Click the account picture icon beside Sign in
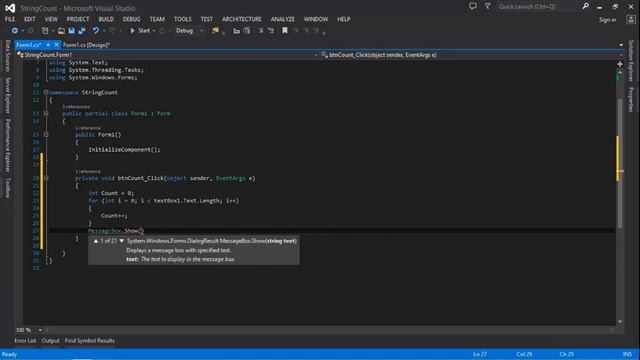640x360 pixels. (631, 19)
